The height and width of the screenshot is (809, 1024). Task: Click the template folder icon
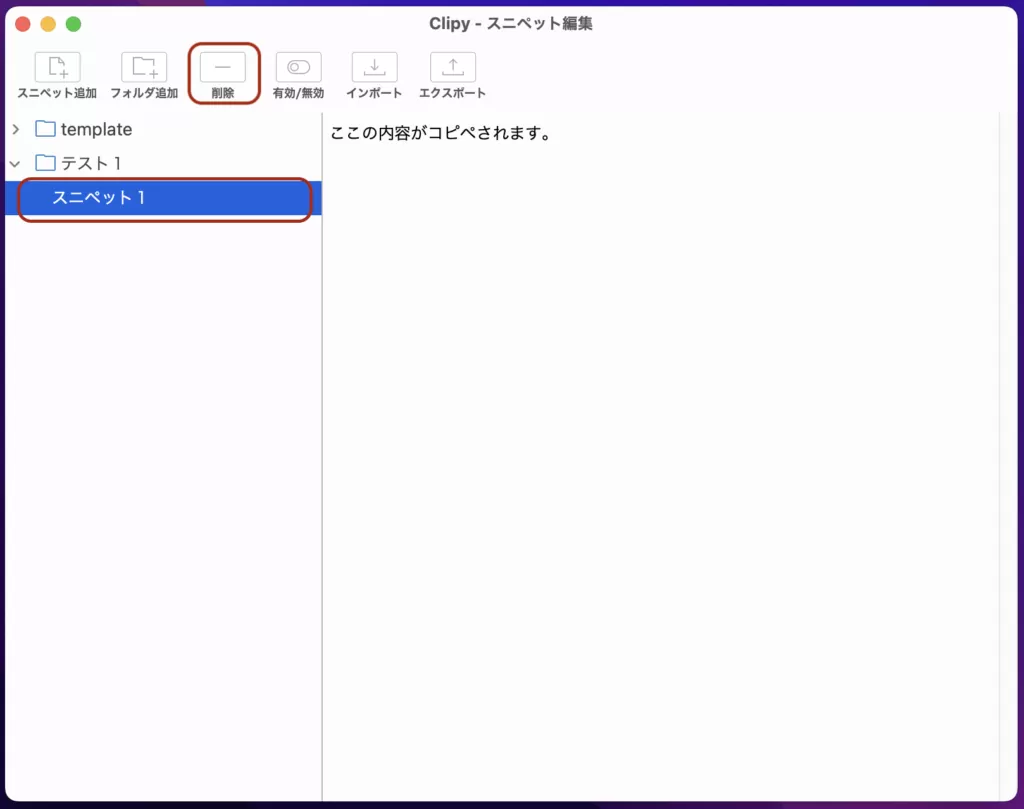point(45,129)
